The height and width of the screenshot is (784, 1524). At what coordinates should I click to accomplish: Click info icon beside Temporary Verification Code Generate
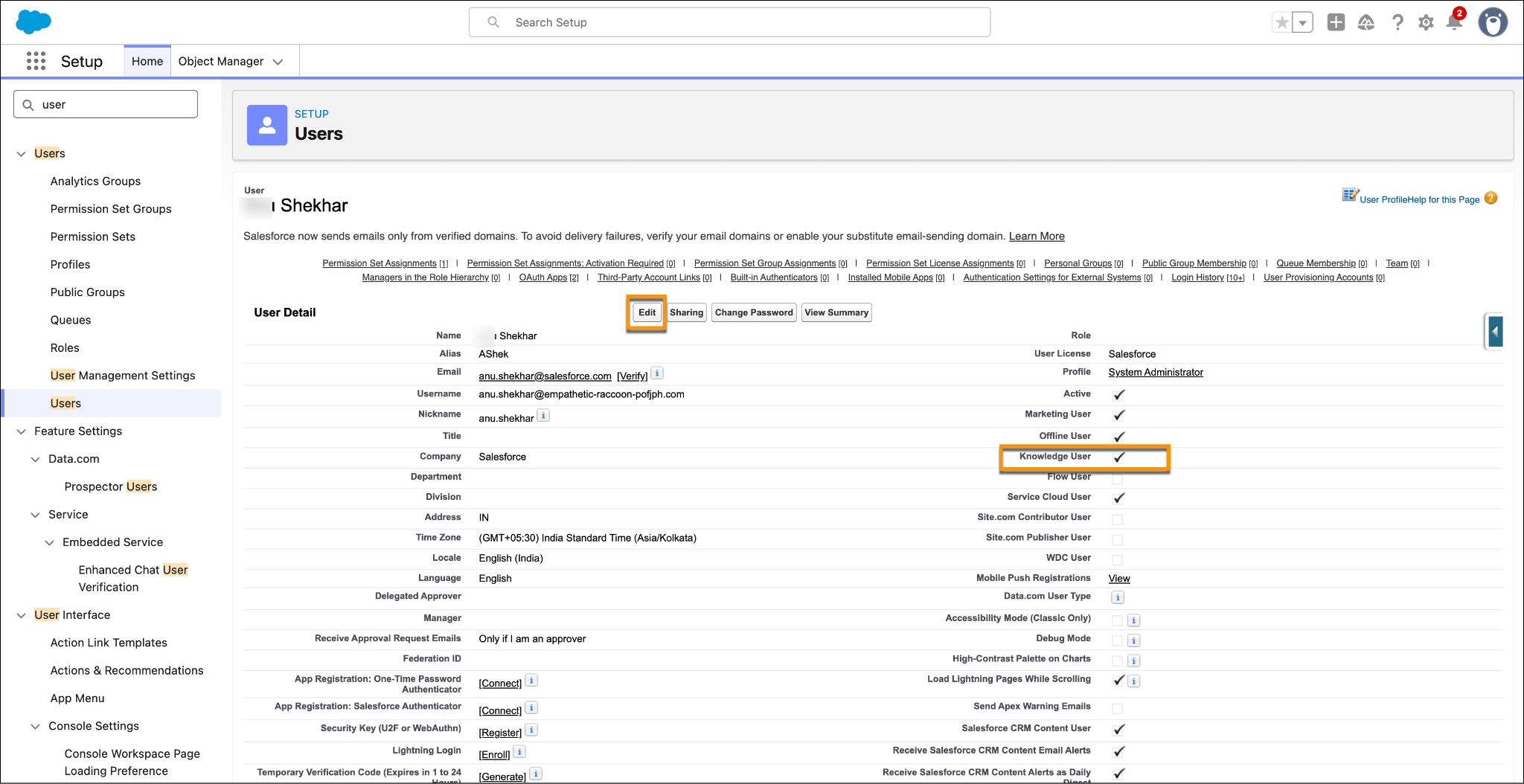pos(535,774)
